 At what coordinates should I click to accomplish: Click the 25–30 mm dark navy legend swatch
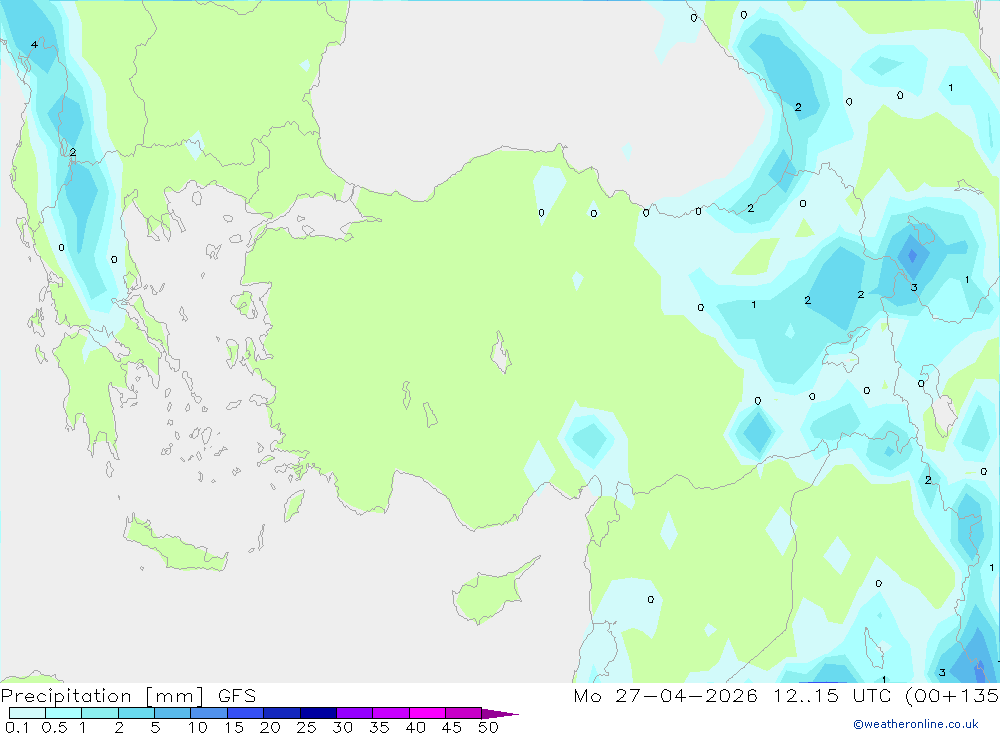[x=318, y=713]
